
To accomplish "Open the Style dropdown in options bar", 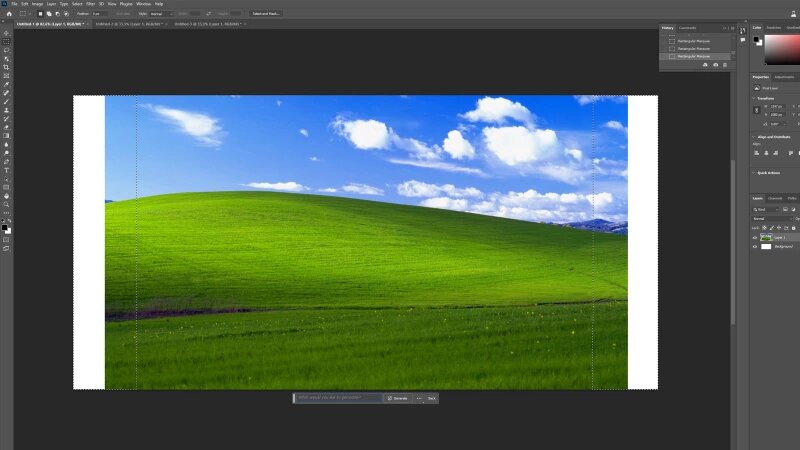I will (161, 14).
